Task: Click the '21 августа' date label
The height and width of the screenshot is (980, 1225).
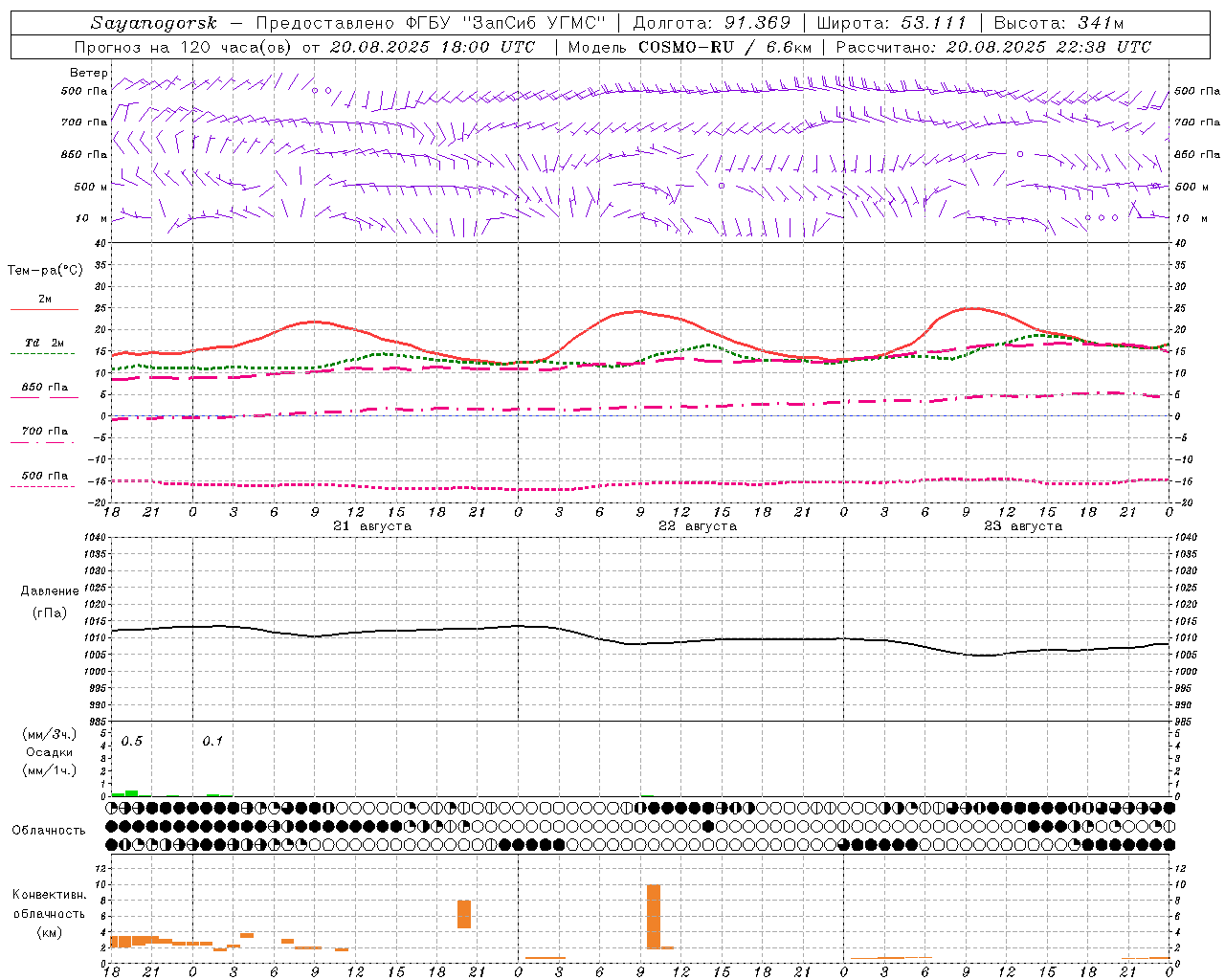Action: [x=372, y=526]
